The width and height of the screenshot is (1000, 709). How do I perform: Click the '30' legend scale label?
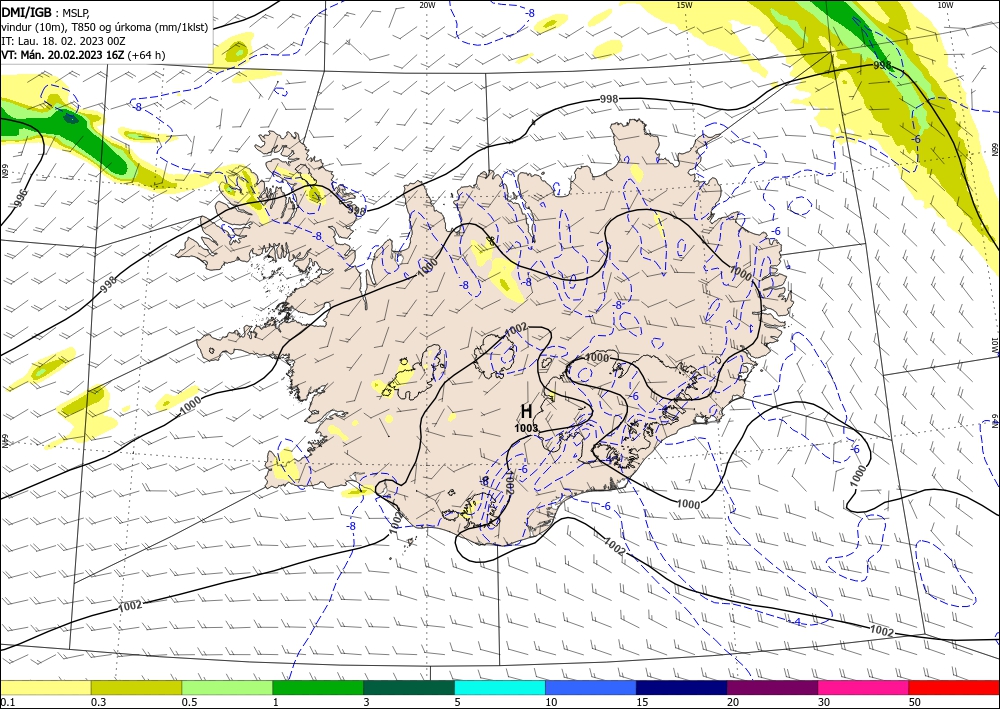tap(824, 702)
